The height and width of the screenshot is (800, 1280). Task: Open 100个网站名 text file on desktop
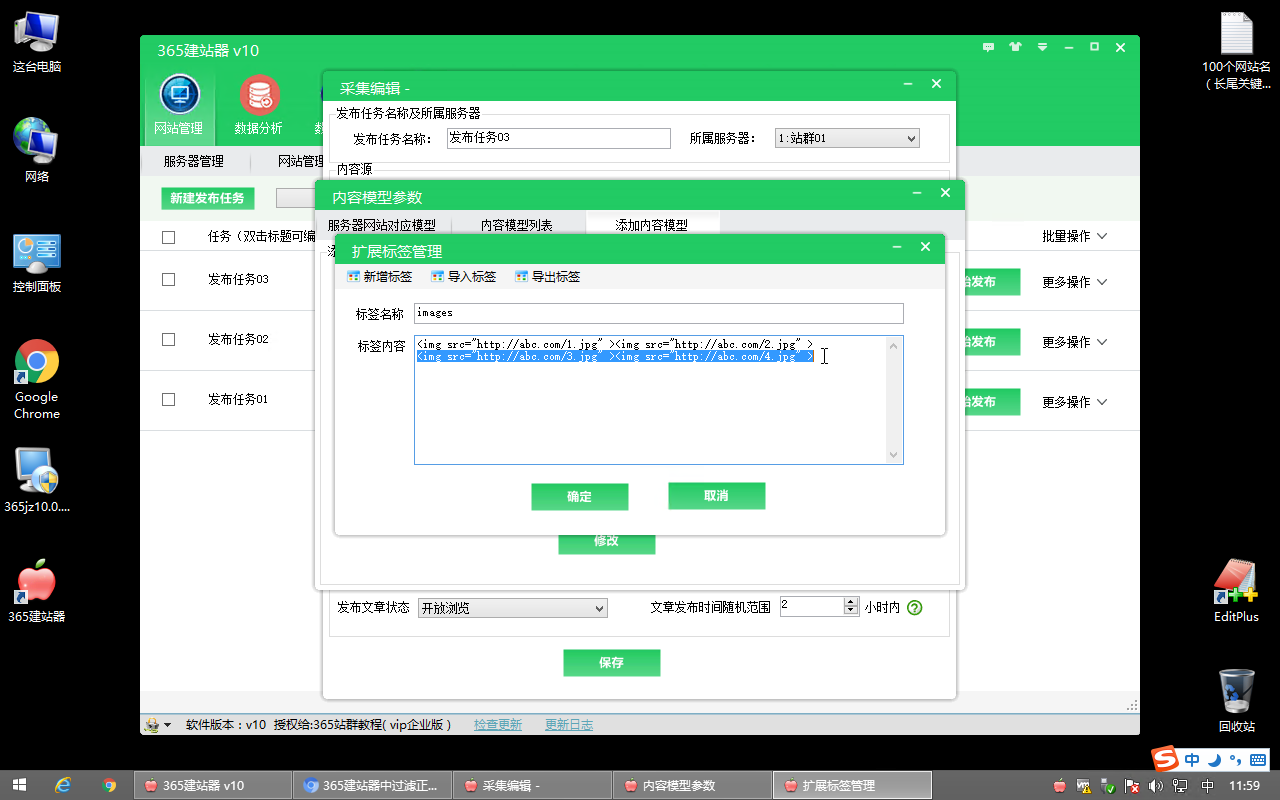1236,50
